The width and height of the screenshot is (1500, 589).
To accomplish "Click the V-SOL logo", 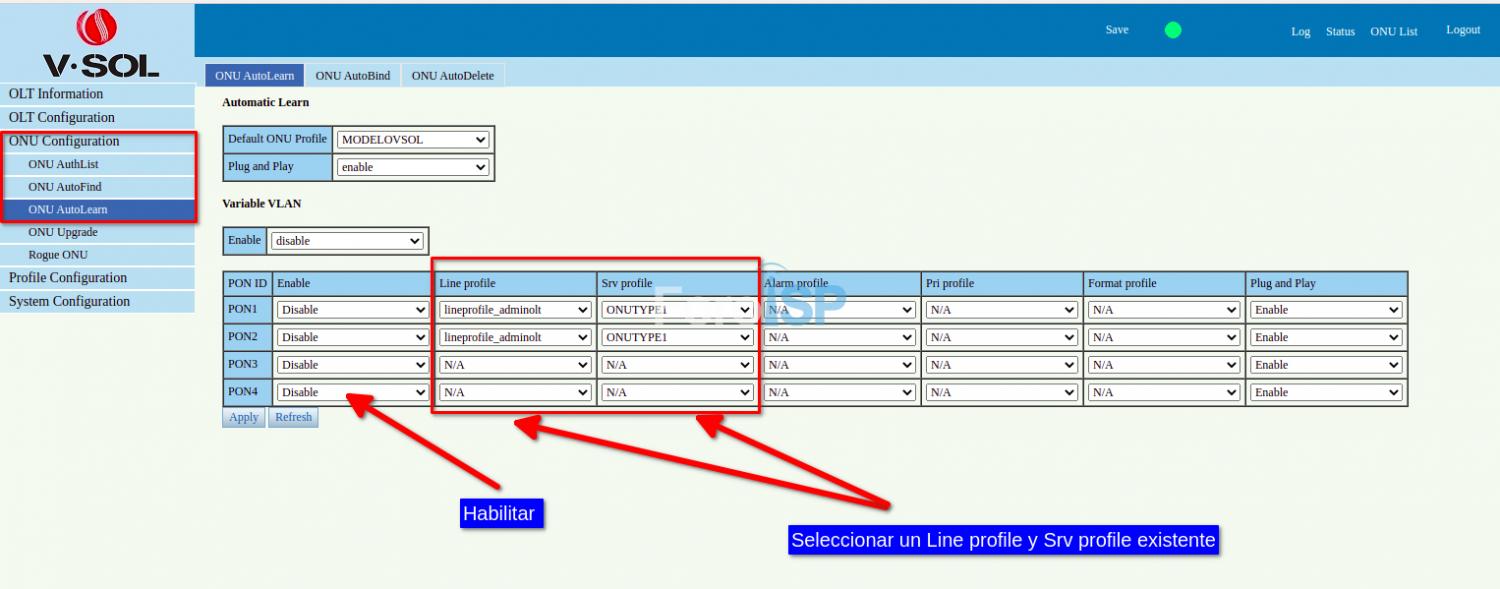I will point(97,44).
